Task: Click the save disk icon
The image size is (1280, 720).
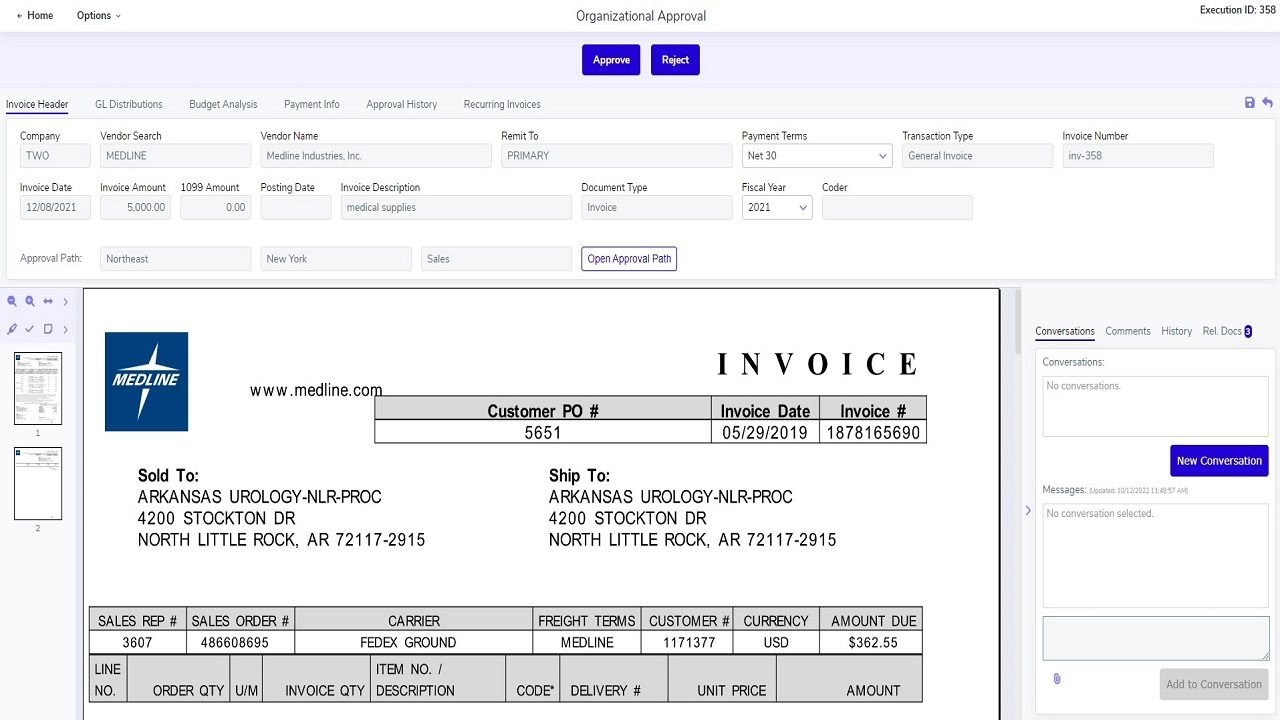Action: (x=1249, y=103)
